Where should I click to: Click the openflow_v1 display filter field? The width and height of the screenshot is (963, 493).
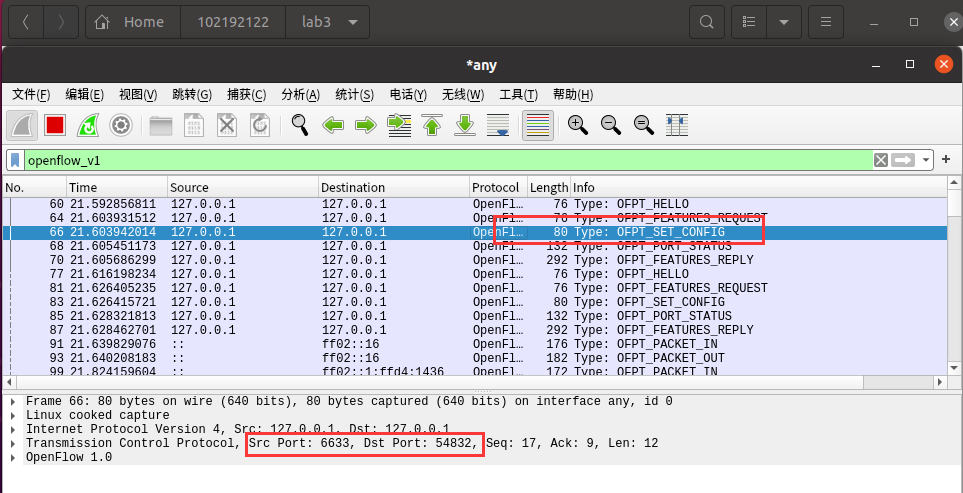coord(448,161)
